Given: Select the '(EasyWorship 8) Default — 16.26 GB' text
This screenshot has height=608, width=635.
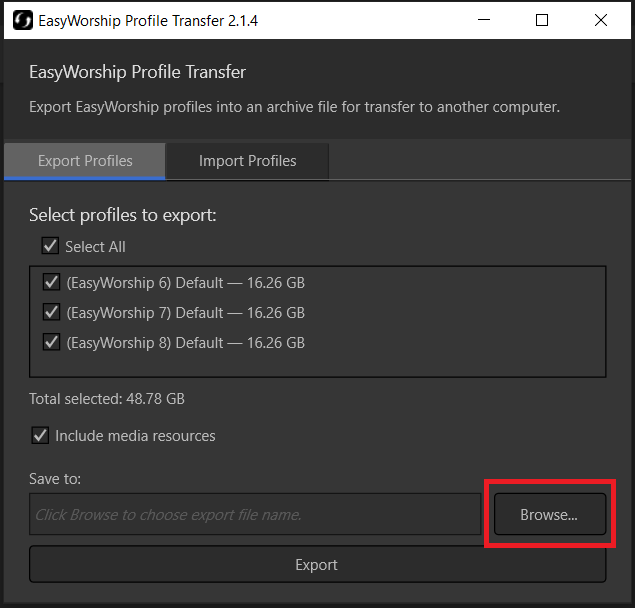Looking at the screenshot, I should tap(185, 343).
